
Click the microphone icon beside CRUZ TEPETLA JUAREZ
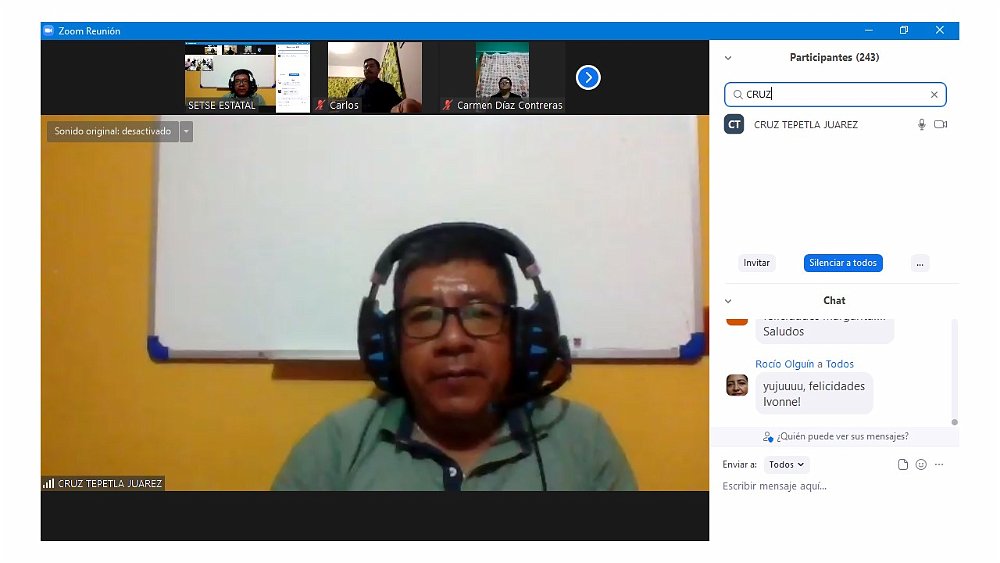tap(921, 125)
